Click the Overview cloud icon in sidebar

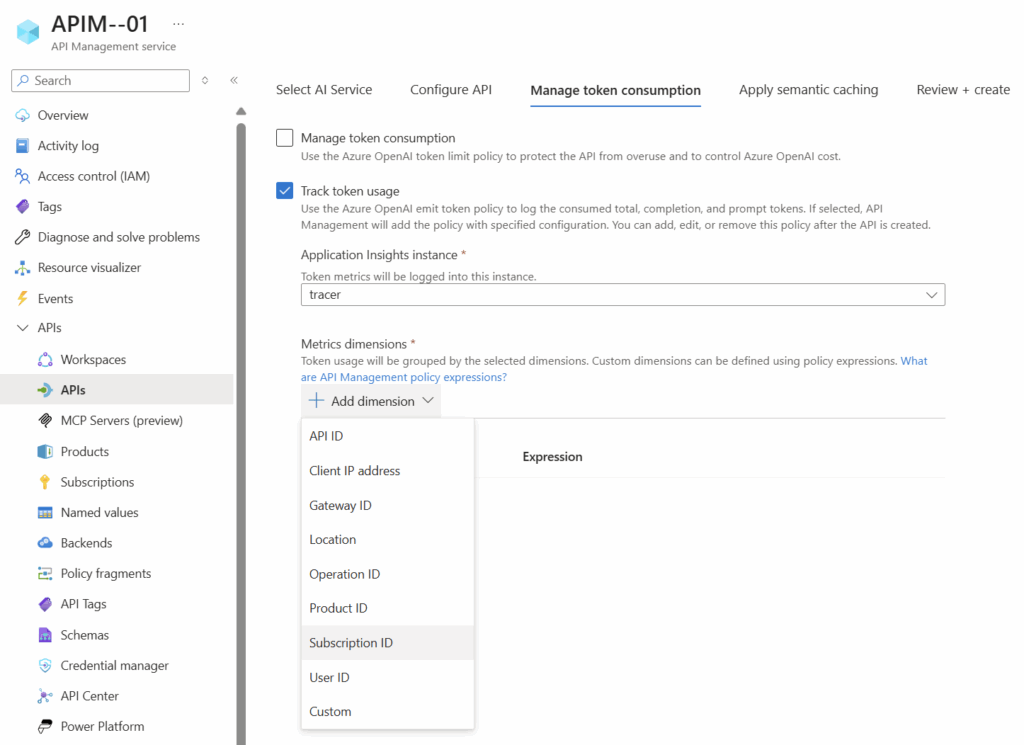tap(22, 115)
